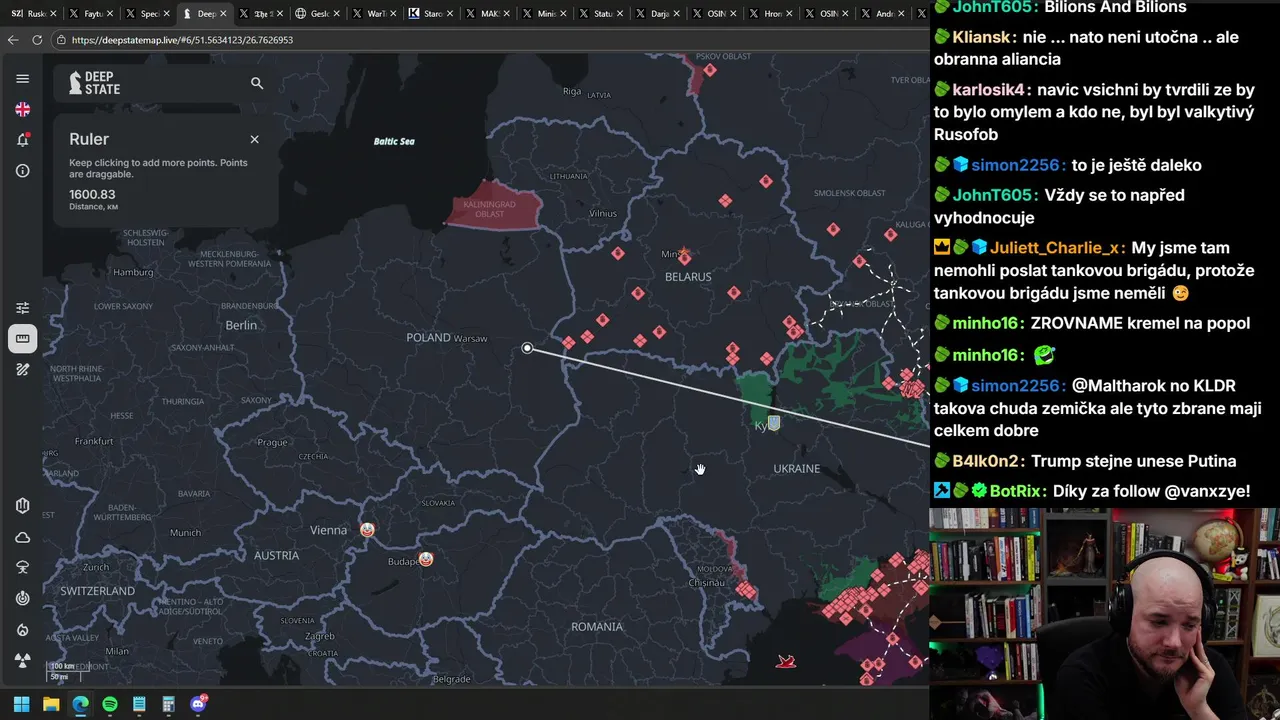1280x720 pixels.
Task: Click the ROMANIA country label
Action: 597,627
